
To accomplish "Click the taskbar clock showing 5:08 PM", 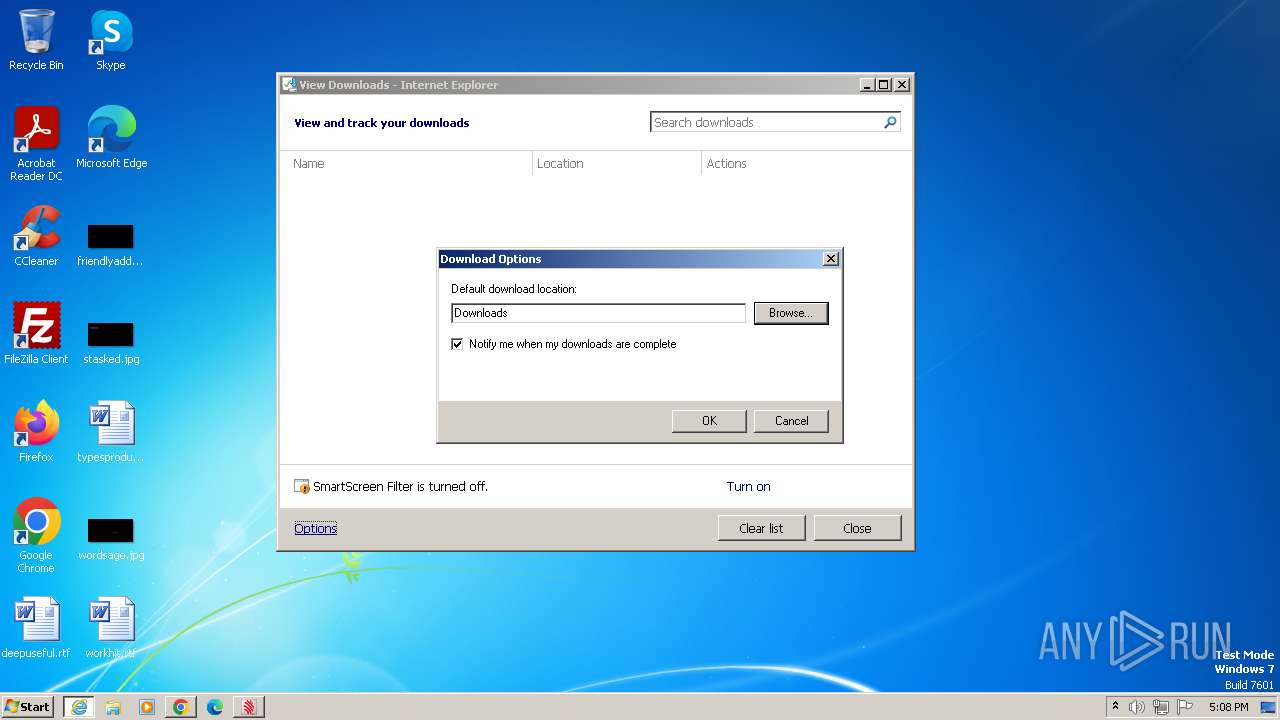I will click(1228, 707).
